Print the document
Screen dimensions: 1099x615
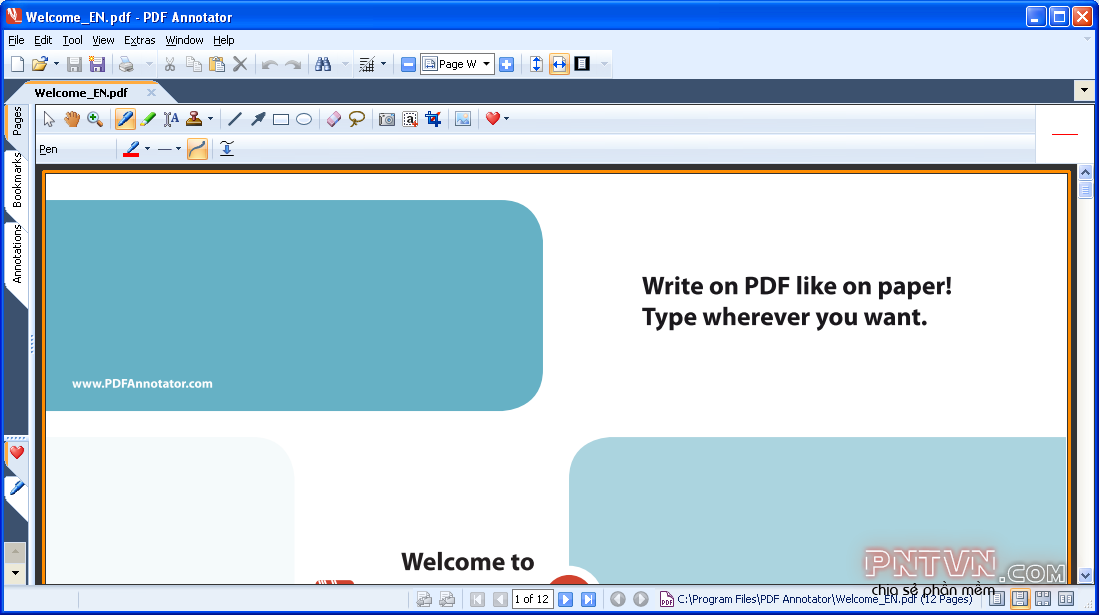(126, 65)
